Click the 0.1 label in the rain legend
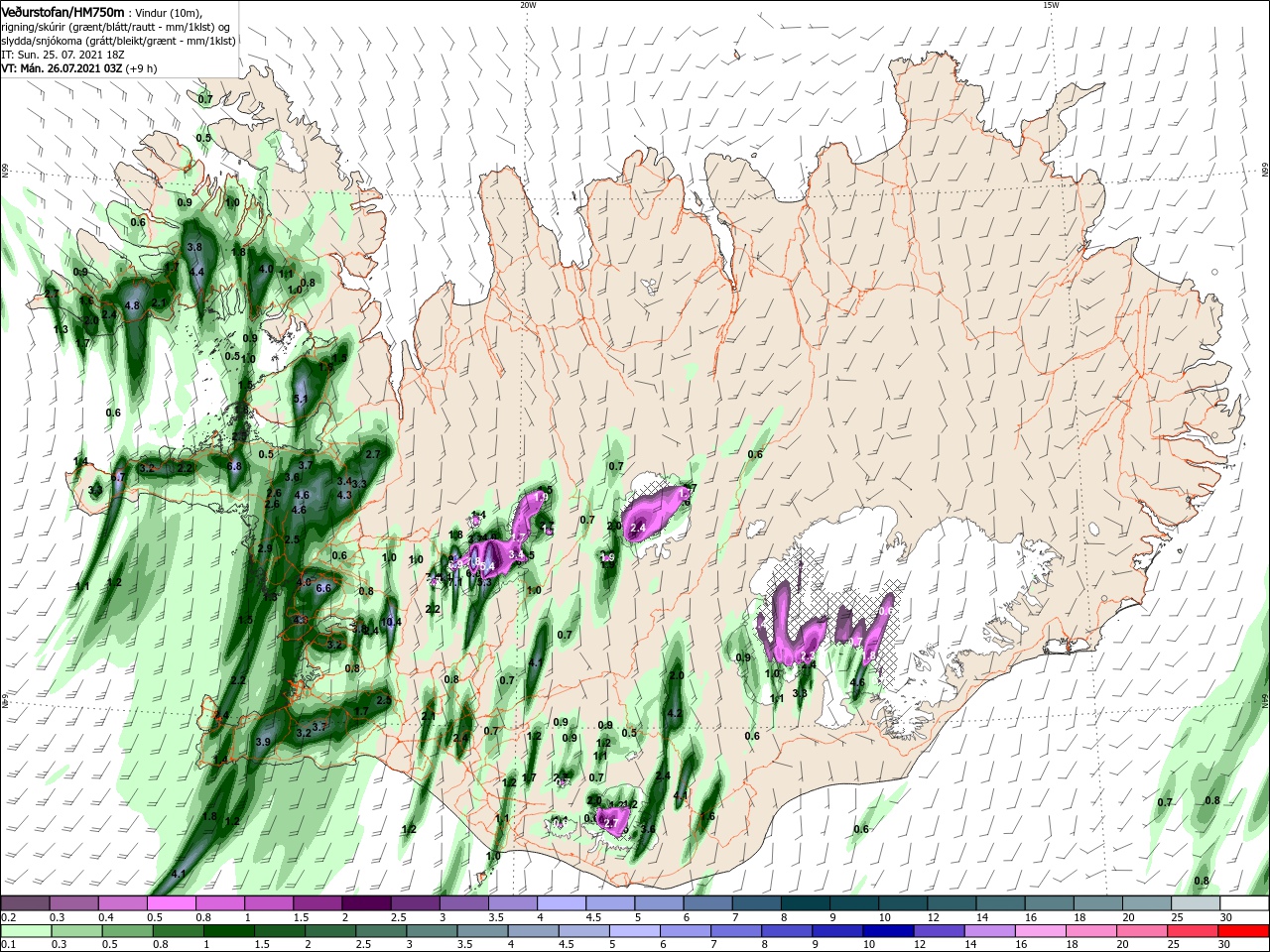The image size is (1270, 952). click(8, 945)
